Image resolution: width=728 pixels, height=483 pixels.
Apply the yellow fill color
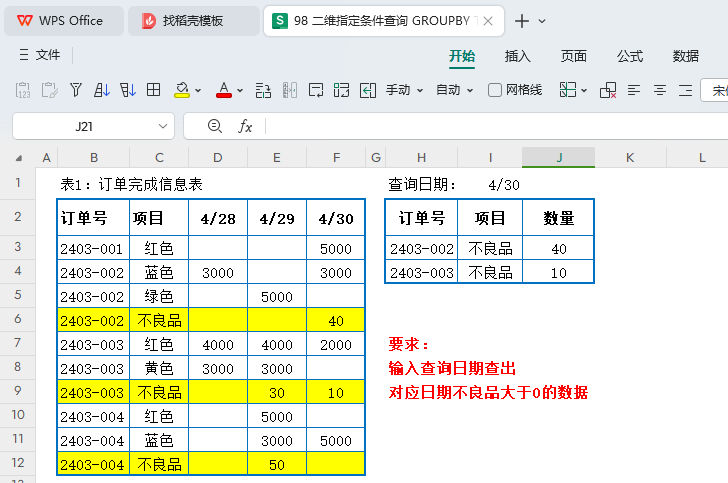pos(182,90)
